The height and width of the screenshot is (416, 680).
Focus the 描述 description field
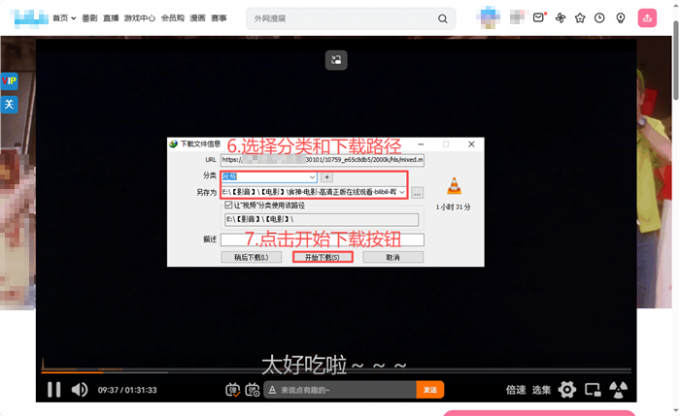(322, 239)
